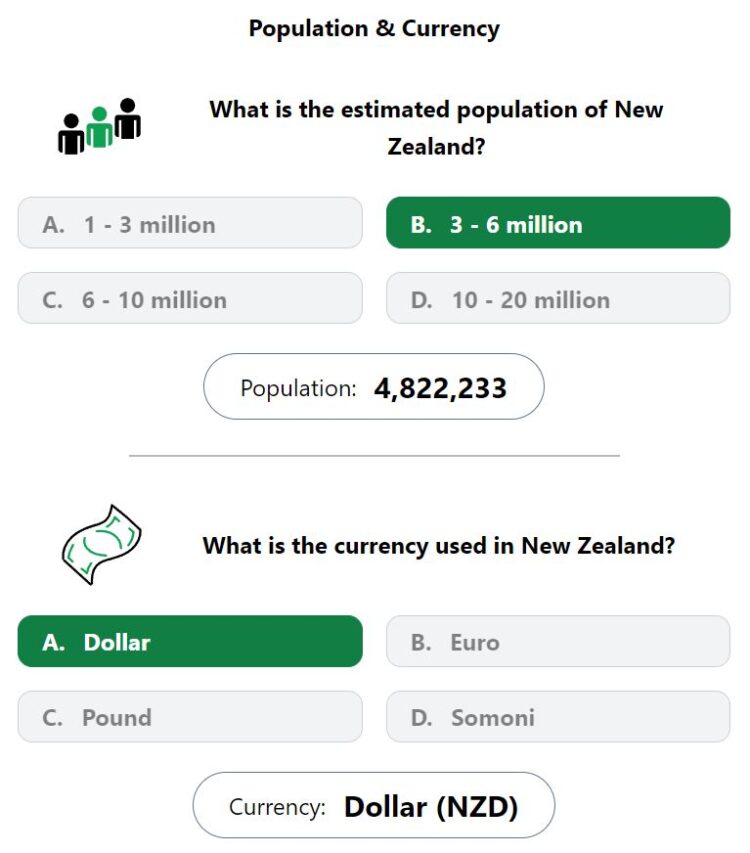Select answer B. 3 - 6 million
Viewport: 750px width, 853px height.
[558, 223]
